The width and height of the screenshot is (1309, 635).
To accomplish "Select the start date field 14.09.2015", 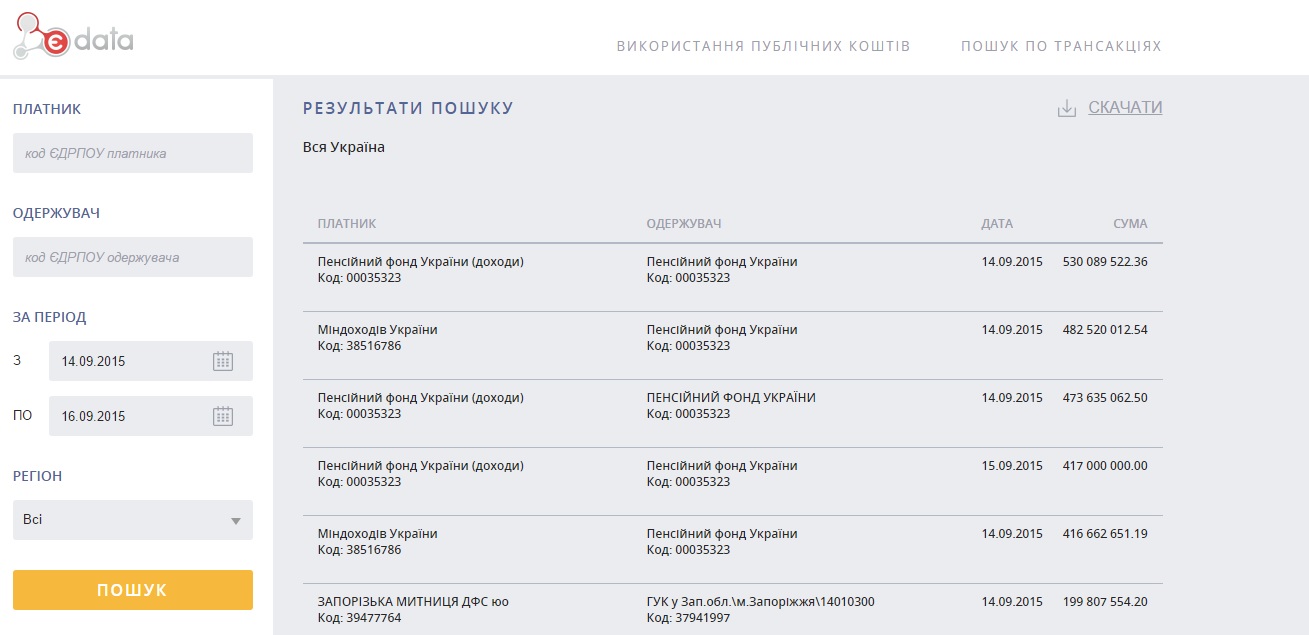I will 151,361.
